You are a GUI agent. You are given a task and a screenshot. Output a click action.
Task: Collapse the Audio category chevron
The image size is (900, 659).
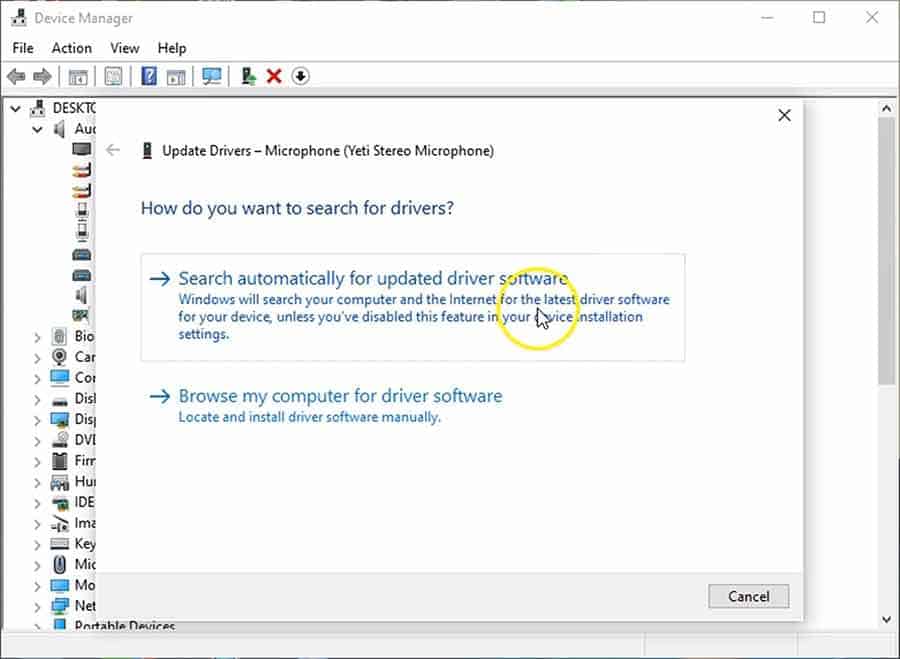pos(37,130)
